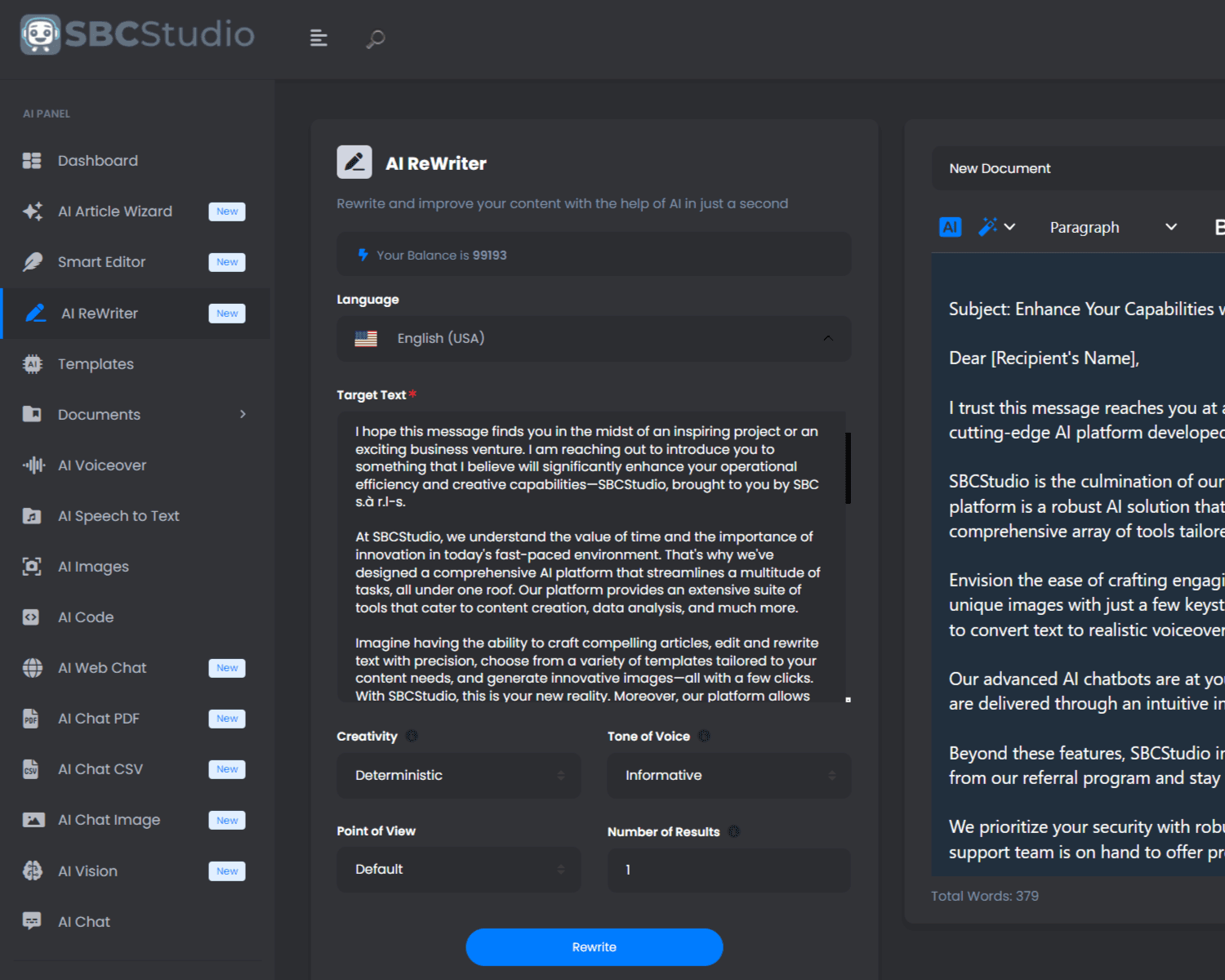Click the lightning bolt balance icon

click(363, 255)
